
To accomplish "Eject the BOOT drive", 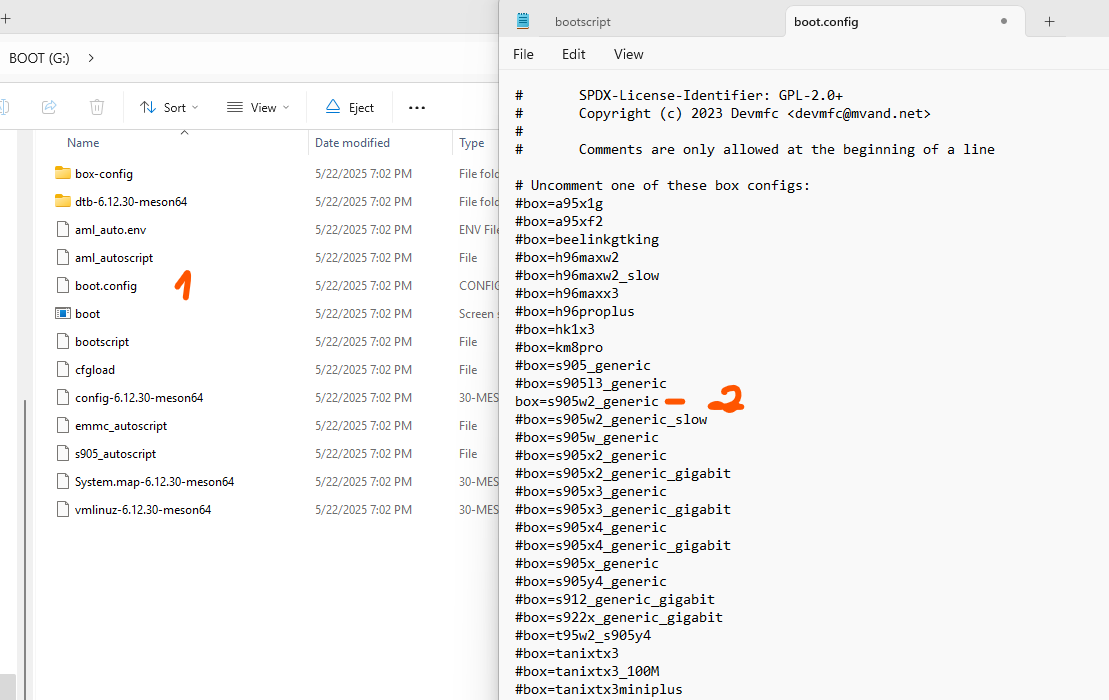I will pos(350,107).
